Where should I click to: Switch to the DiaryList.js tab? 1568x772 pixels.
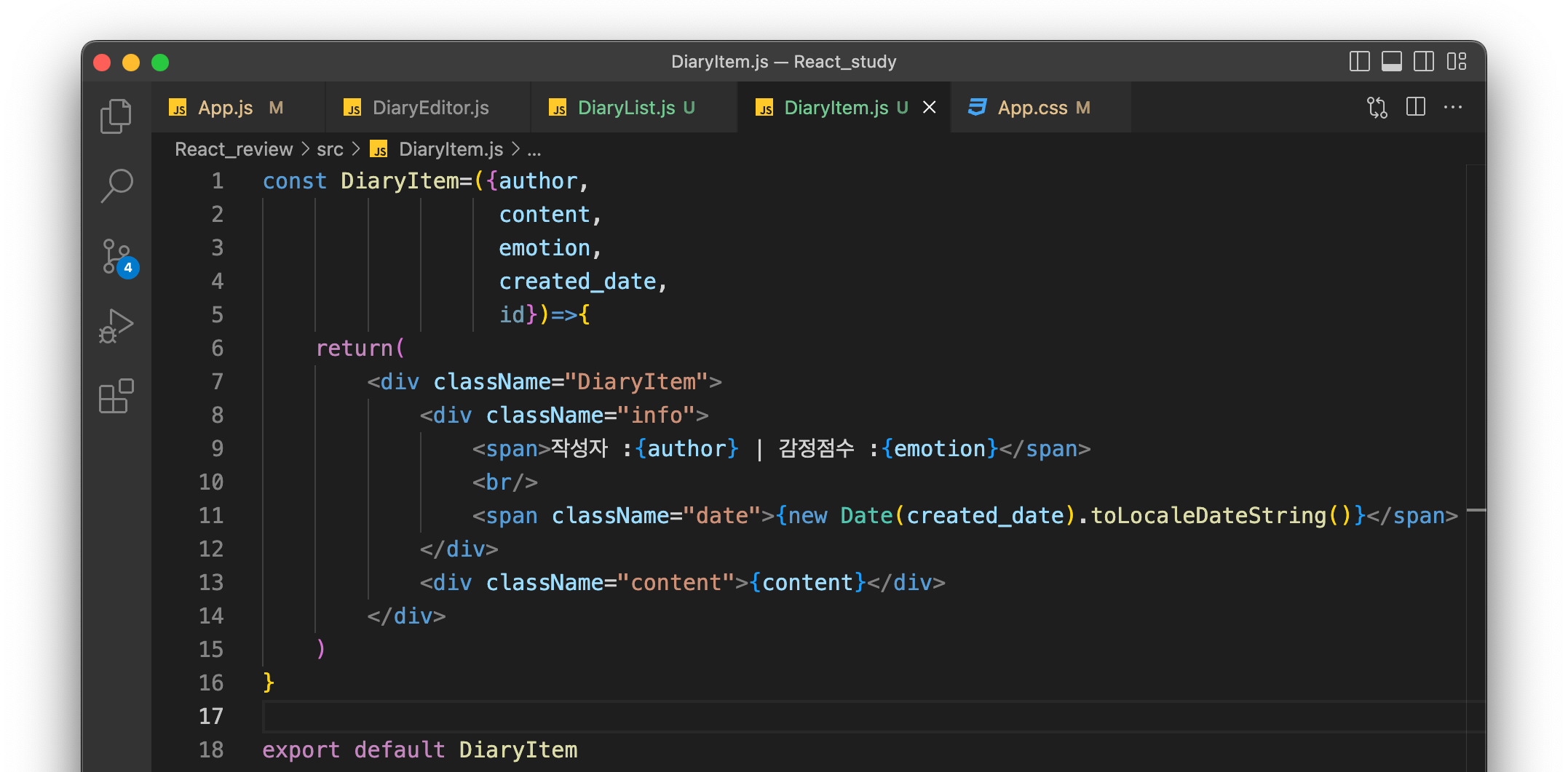click(634, 108)
